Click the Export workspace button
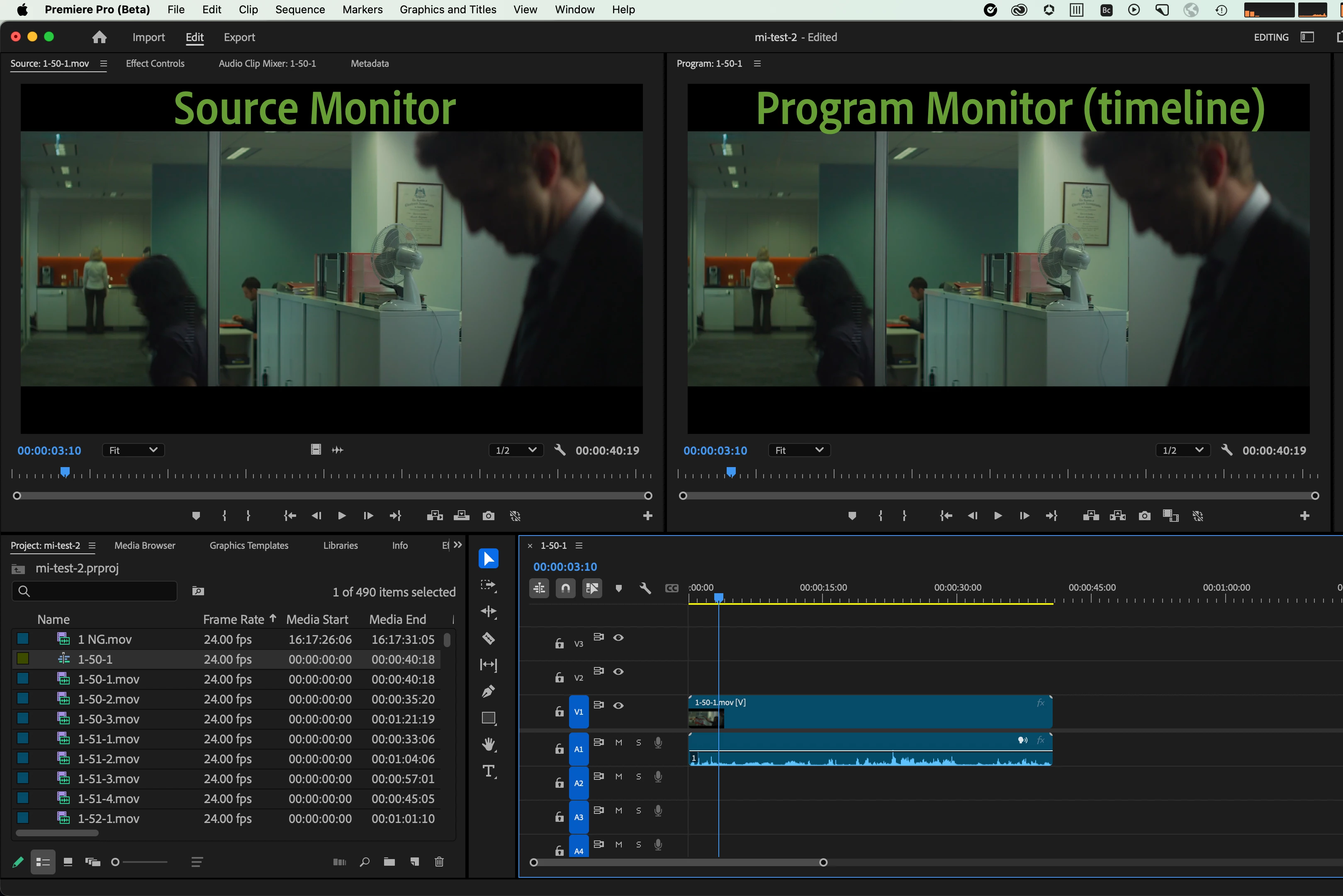 click(239, 37)
